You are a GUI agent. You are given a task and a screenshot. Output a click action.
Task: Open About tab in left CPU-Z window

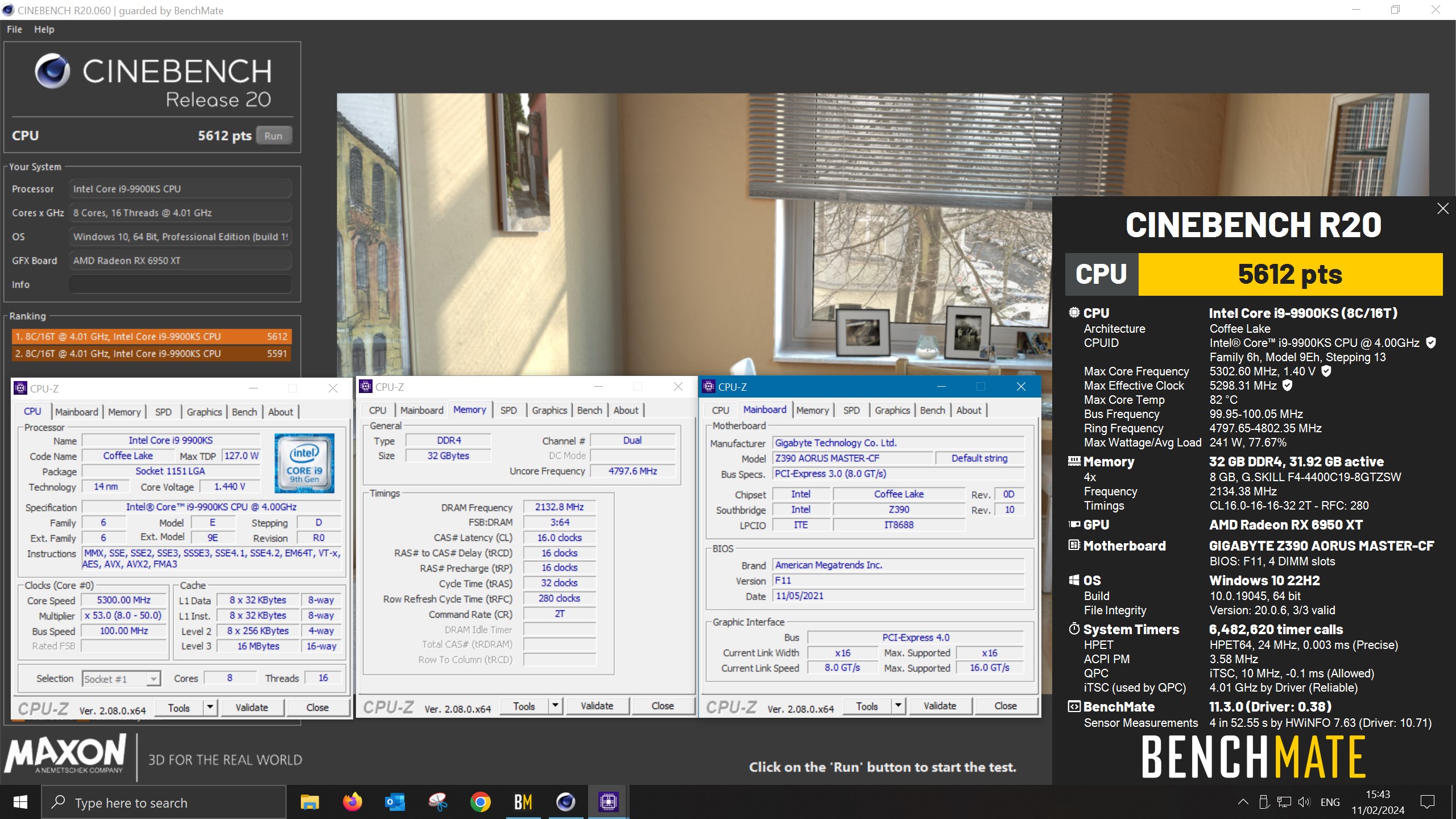tap(280, 412)
